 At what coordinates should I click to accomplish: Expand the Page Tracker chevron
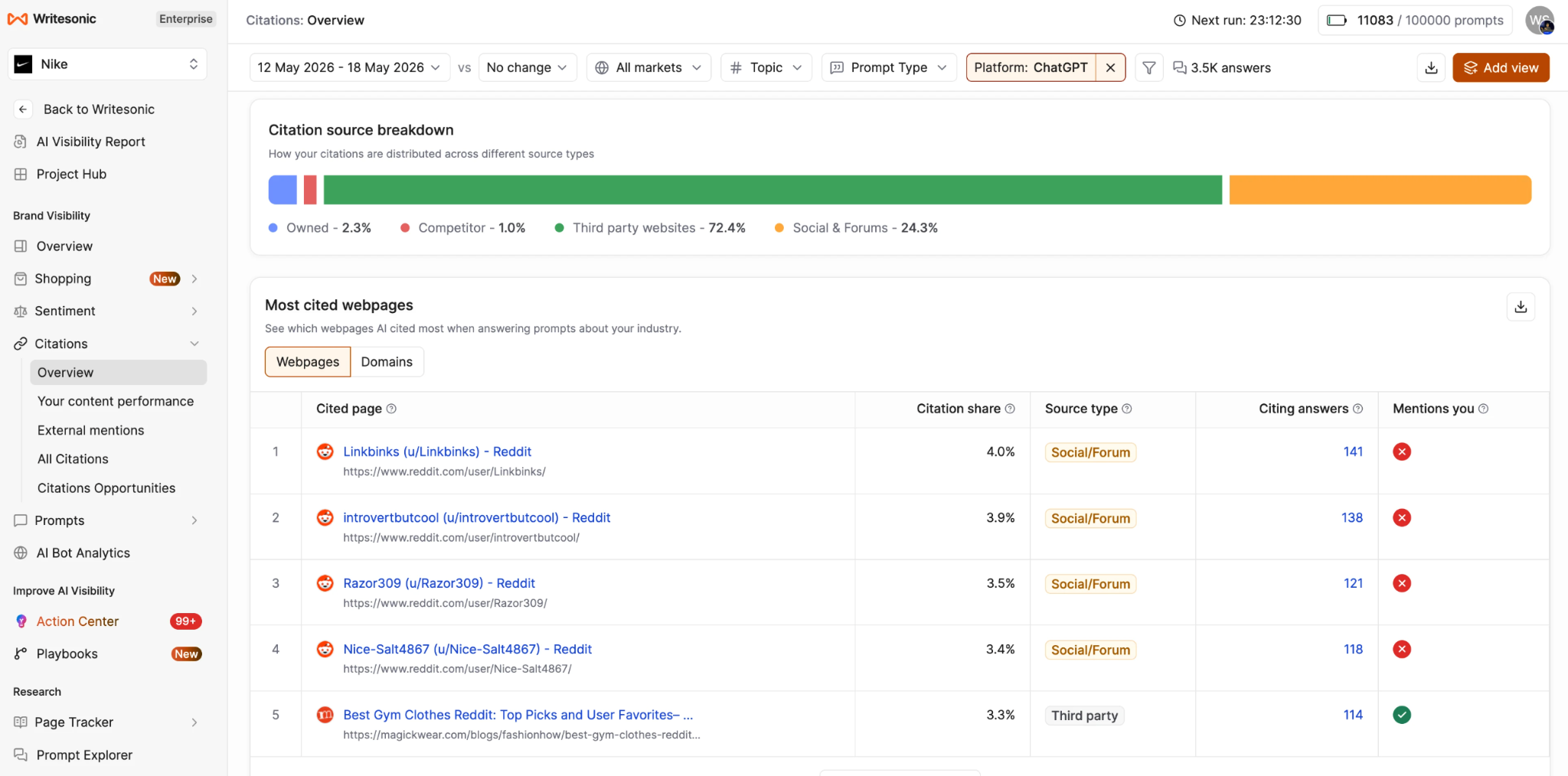(194, 722)
